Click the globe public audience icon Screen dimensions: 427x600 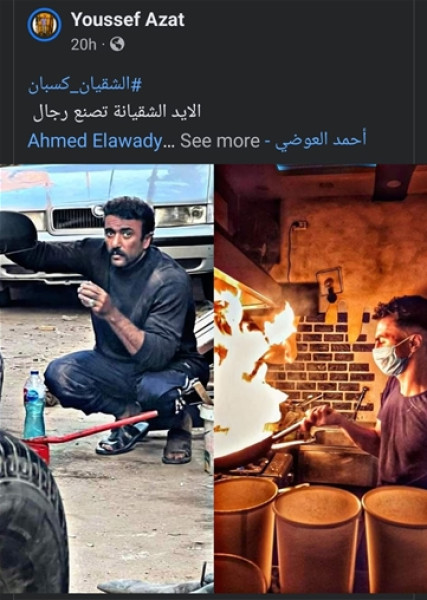pos(117,44)
